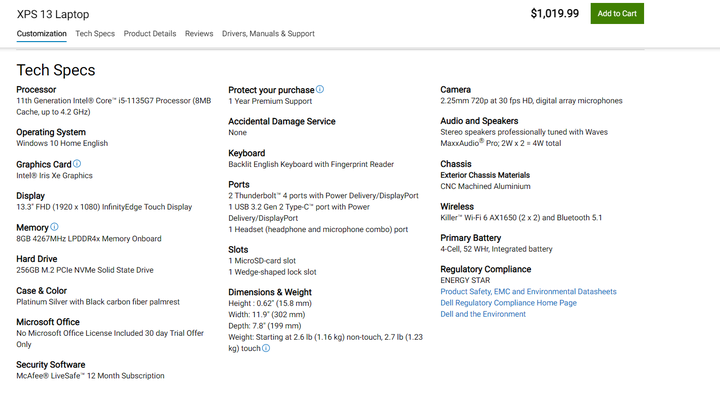
Task: Click the Protect your purchase heading
Action: [271, 90]
